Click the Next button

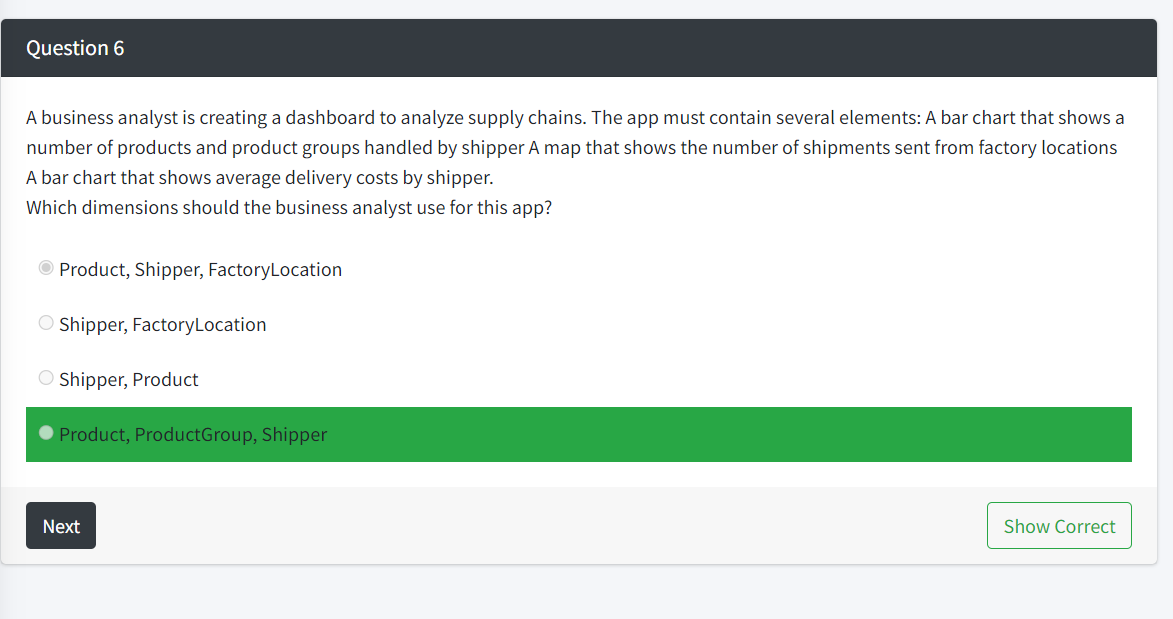pyautogui.click(x=60, y=525)
